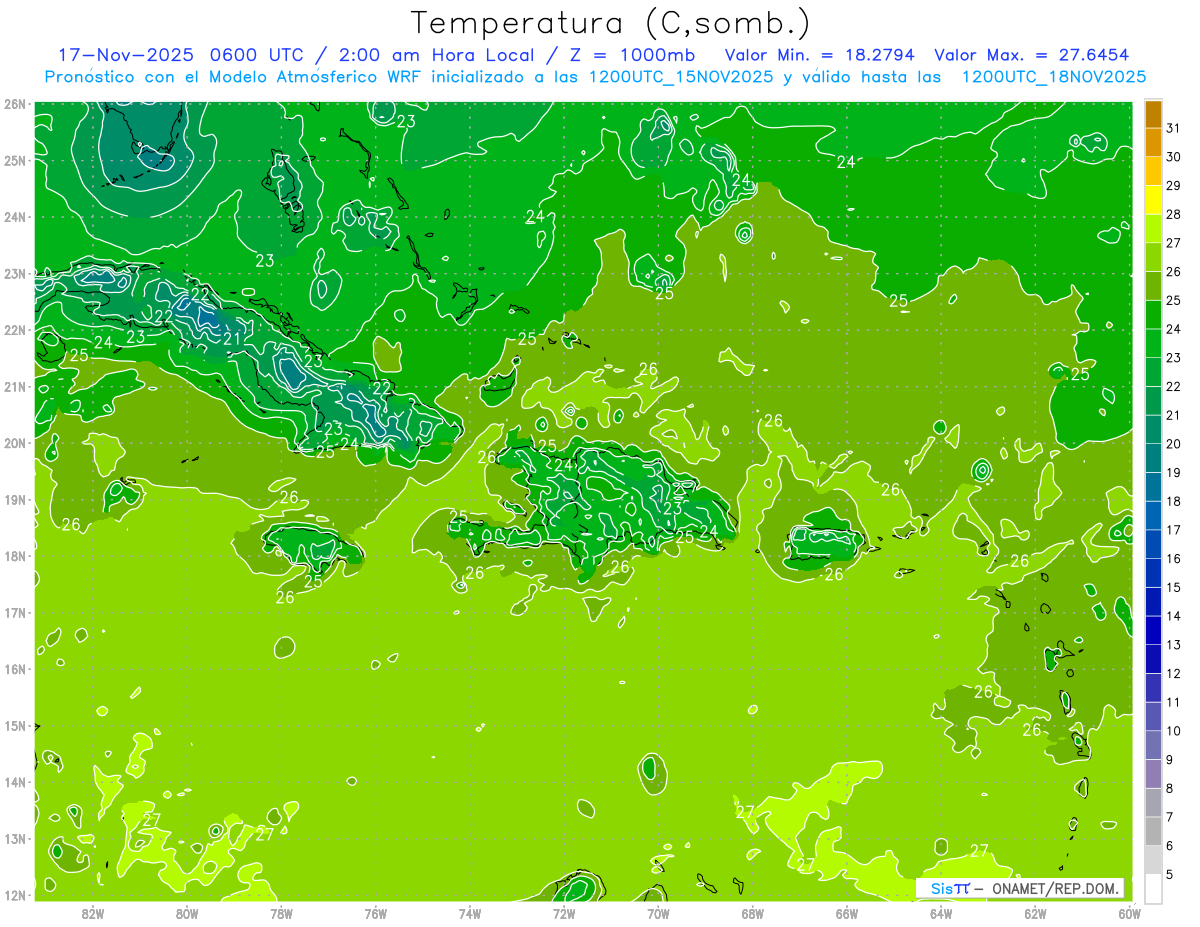Click the color legend label "13"
Image resolution: width=1200 pixels, height=927 pixels.
(1174, 645)
